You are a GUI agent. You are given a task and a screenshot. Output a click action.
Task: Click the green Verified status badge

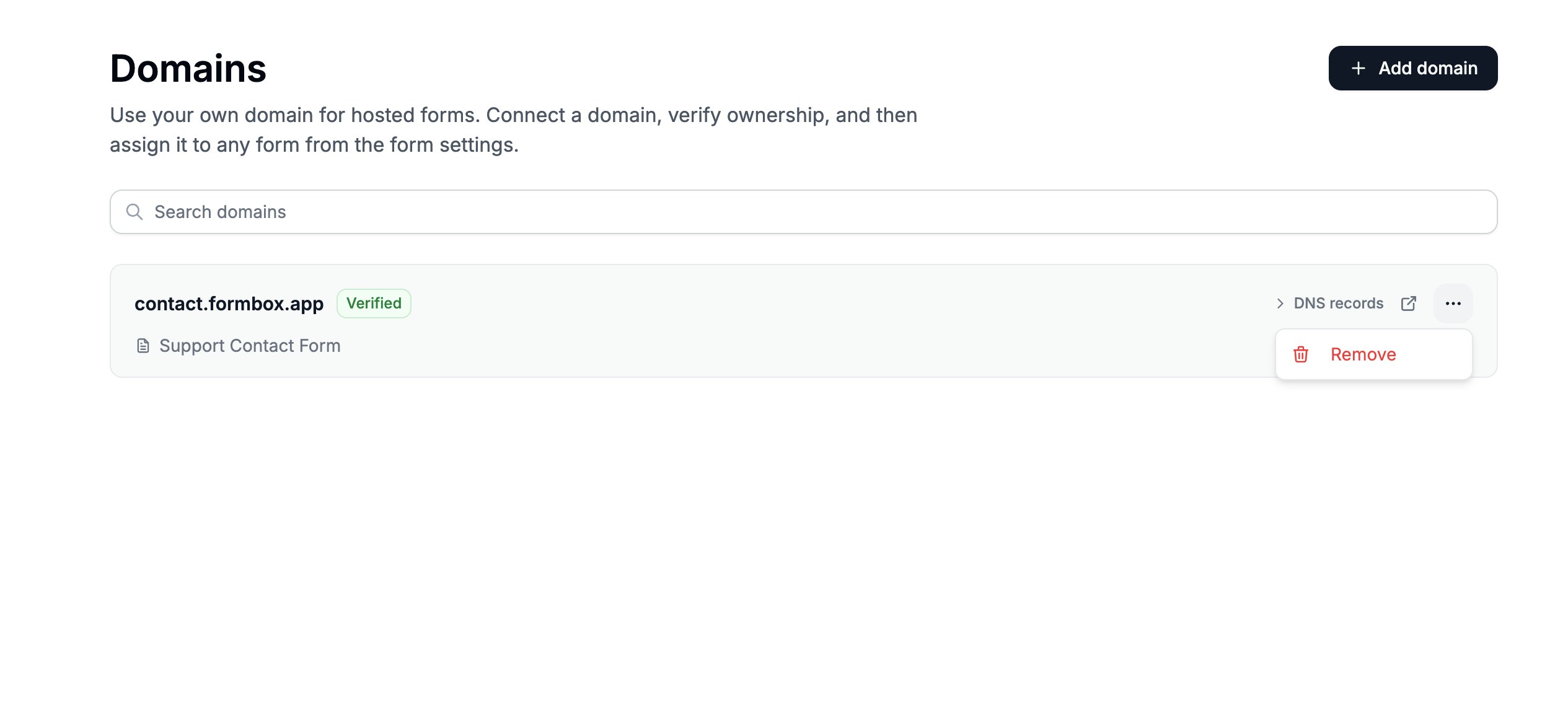tap(374, 303)
